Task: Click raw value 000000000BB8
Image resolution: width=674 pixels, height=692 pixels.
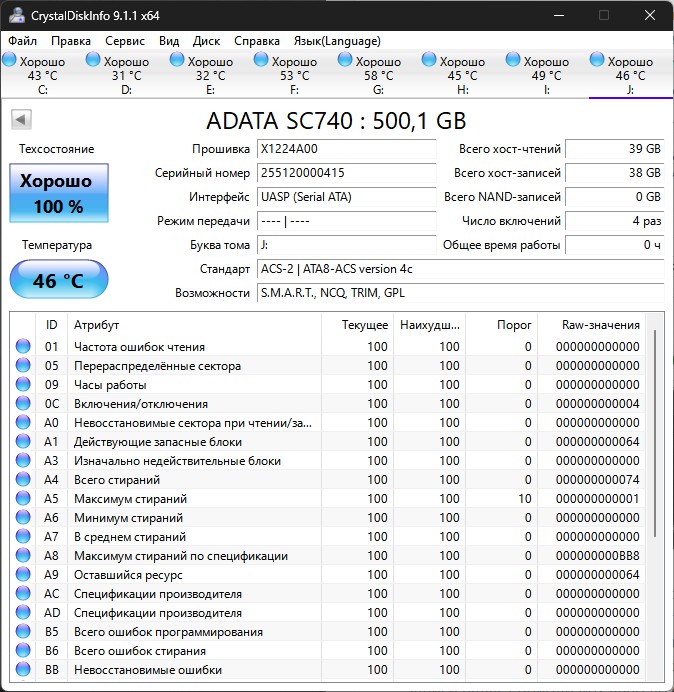Action: point(598,555)
